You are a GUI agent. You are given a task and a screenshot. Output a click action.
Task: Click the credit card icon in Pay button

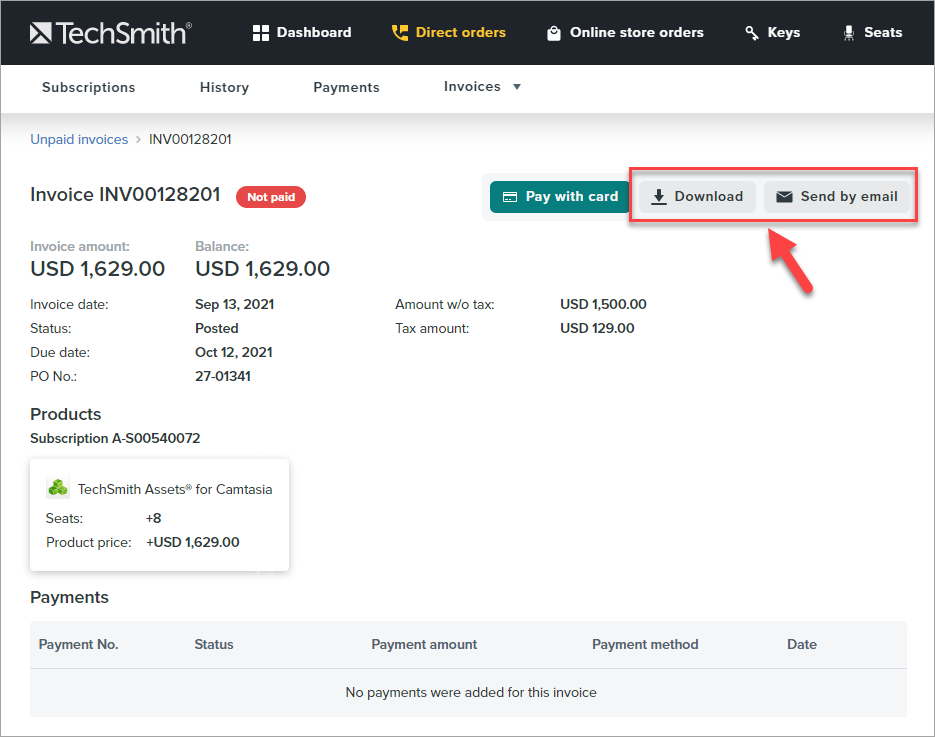[509, 197]
